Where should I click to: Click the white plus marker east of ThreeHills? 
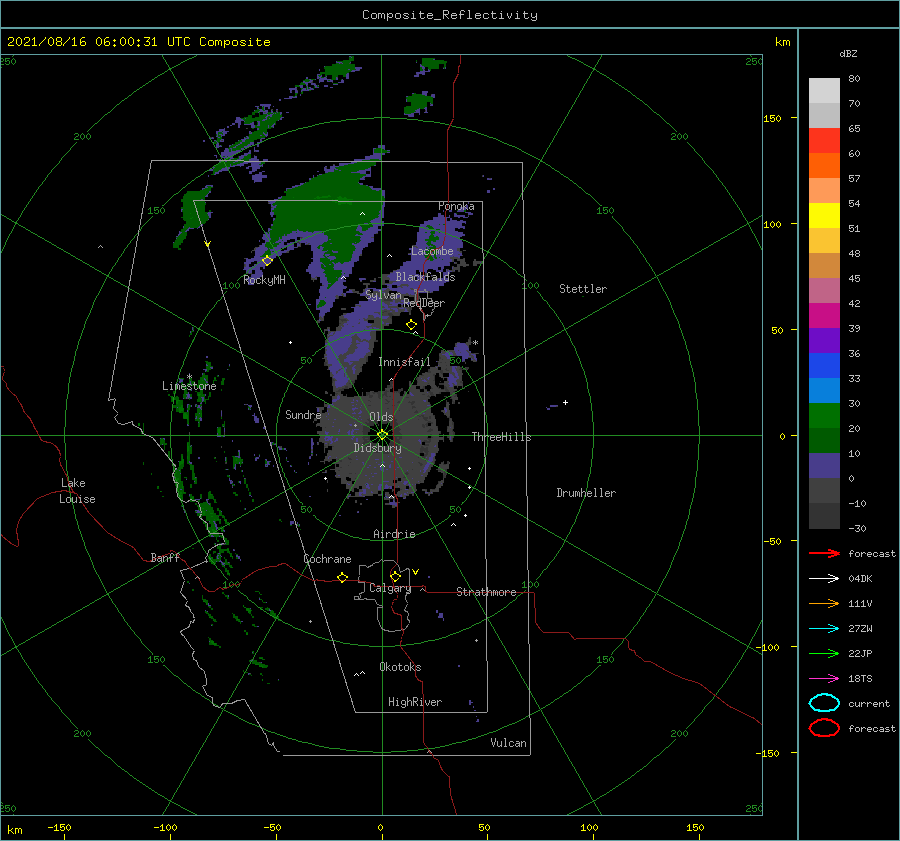click(x=565, y=402)
